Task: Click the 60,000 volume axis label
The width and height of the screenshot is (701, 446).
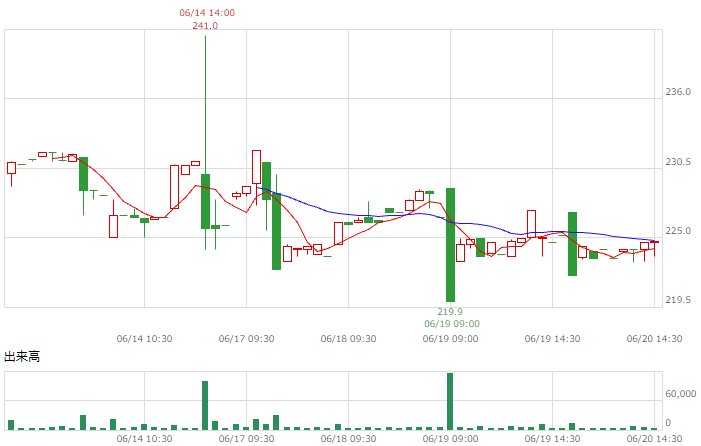Action: pyautogui.click(x=680, y=393)
